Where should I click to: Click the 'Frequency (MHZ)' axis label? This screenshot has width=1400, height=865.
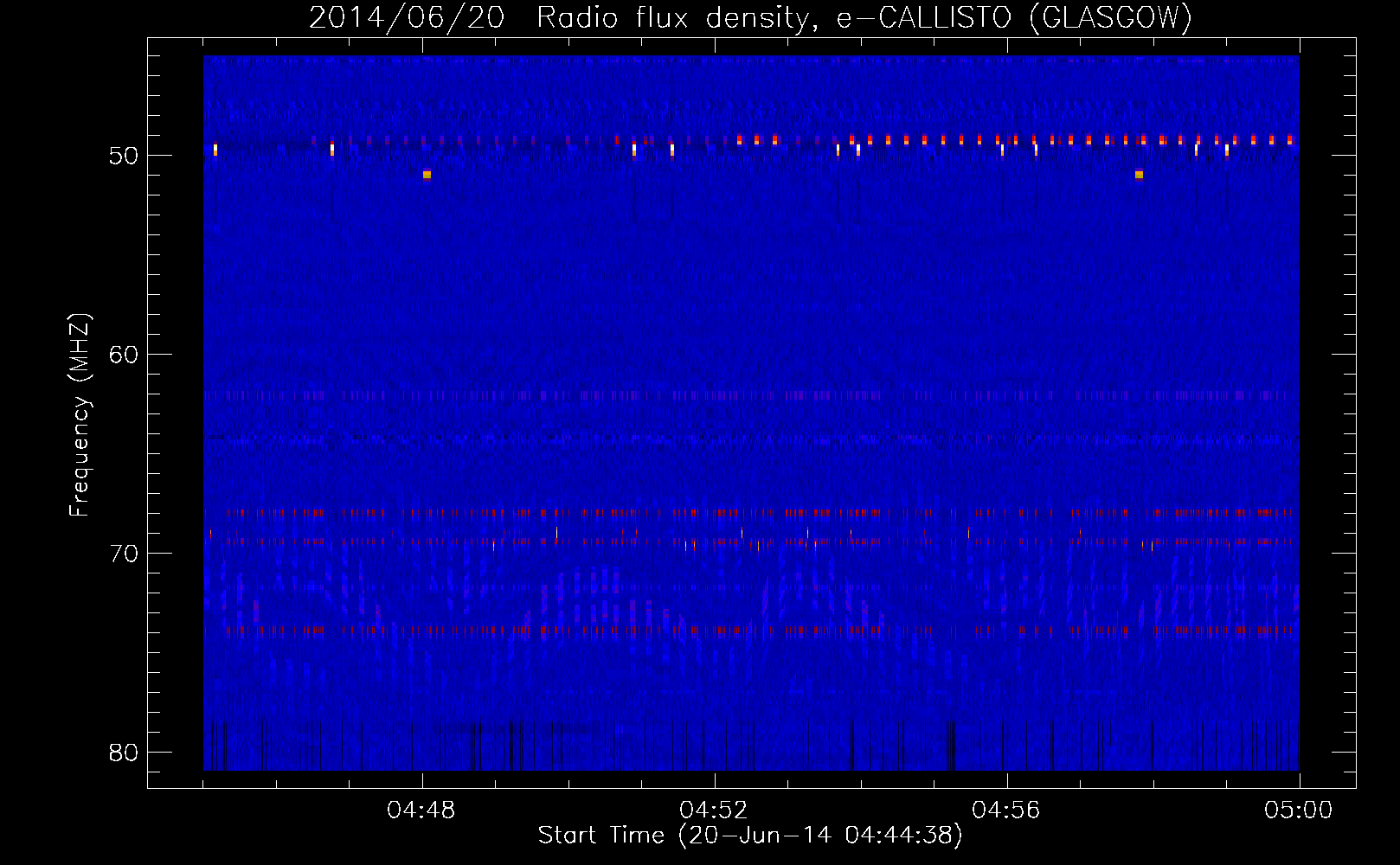click(x=80, y=415)
